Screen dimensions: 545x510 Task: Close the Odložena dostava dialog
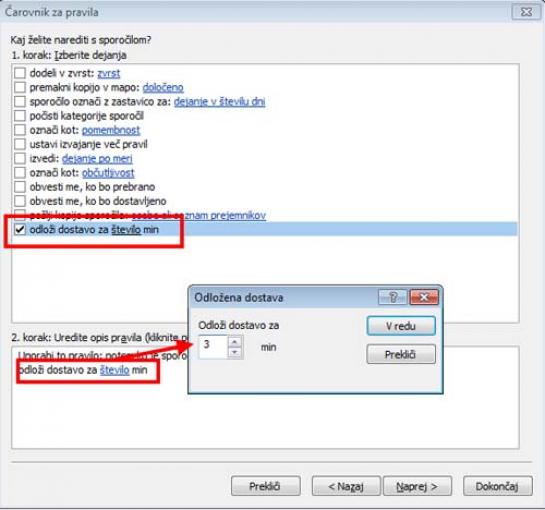424,297
